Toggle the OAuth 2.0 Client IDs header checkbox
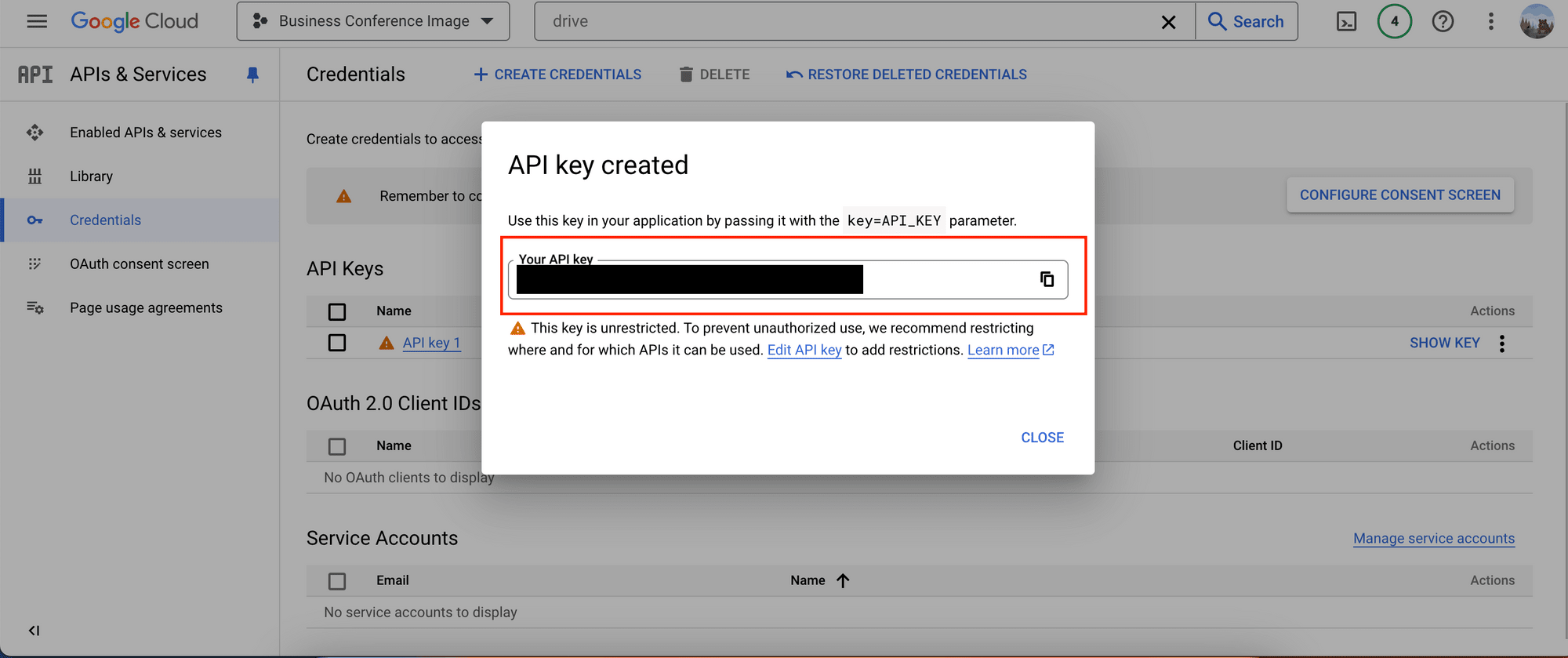This screenshot has height=658, width=1568. (x=337, y=446)
